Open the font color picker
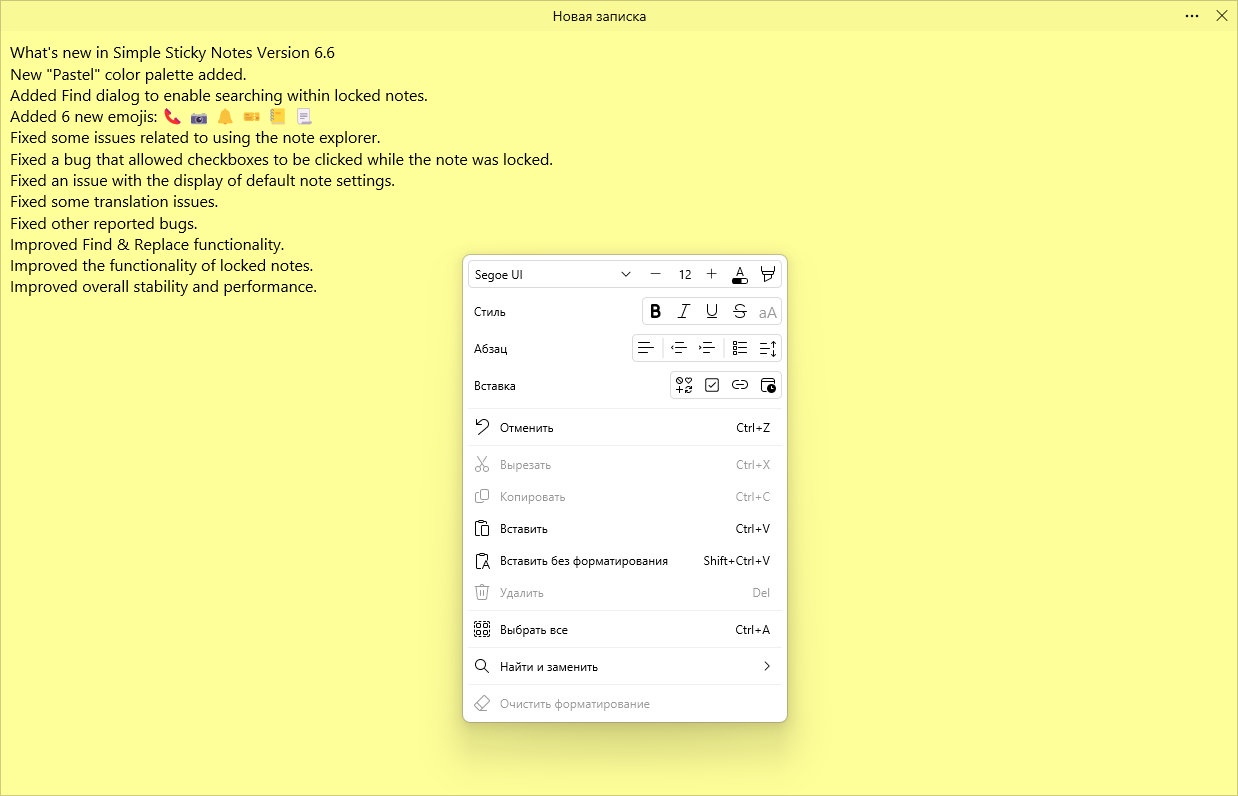This screenshot has height=796, width=1238. 740,274
